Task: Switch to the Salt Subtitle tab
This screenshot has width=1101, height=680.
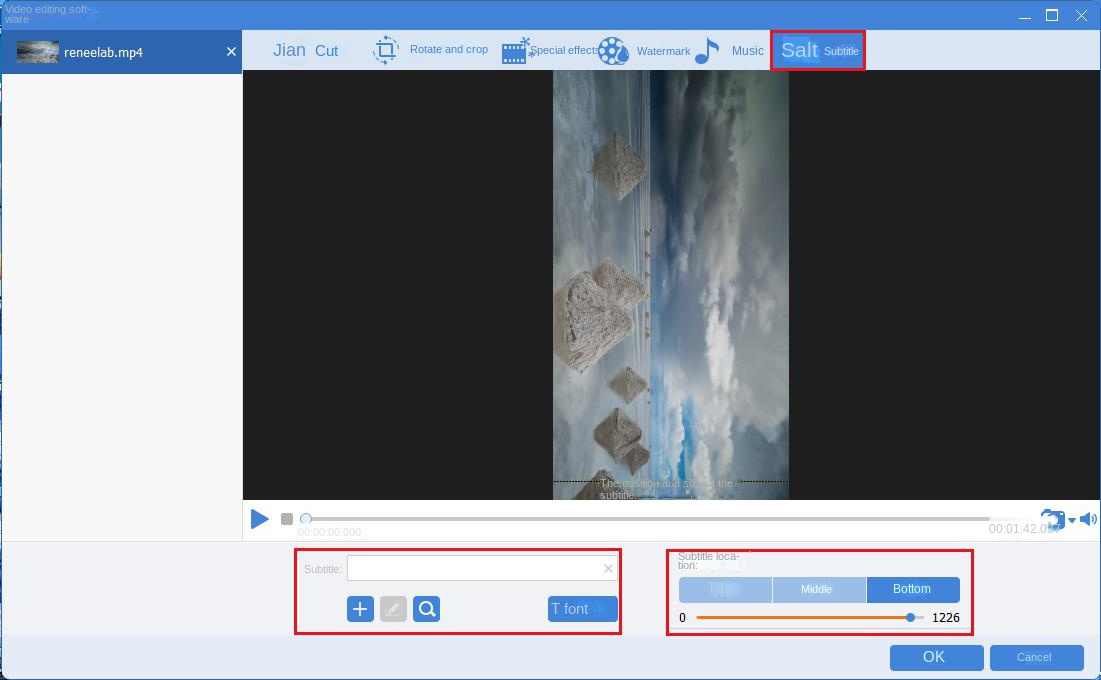Action: tap(816, 48)
